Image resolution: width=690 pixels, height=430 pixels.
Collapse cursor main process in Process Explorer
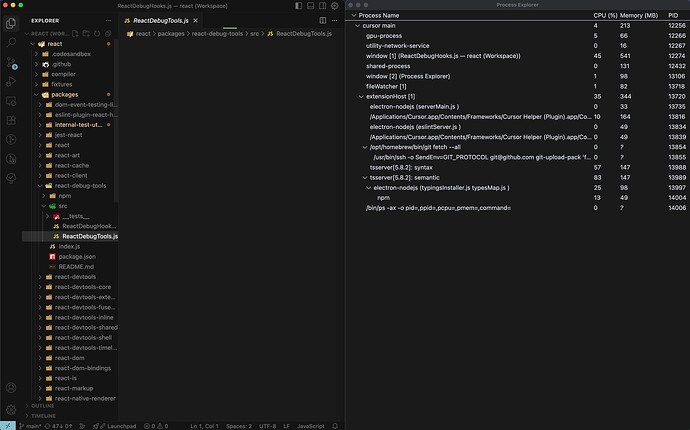click(357, 26)
